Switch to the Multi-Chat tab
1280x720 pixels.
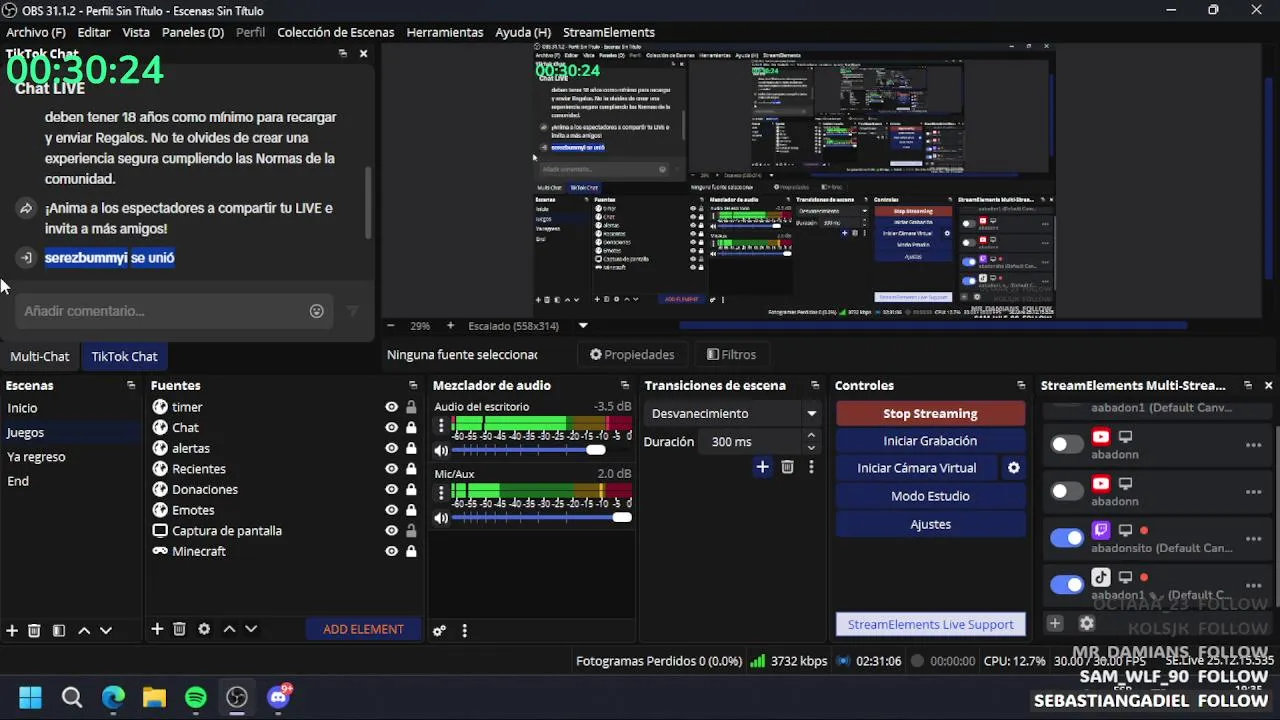[40, 356]
